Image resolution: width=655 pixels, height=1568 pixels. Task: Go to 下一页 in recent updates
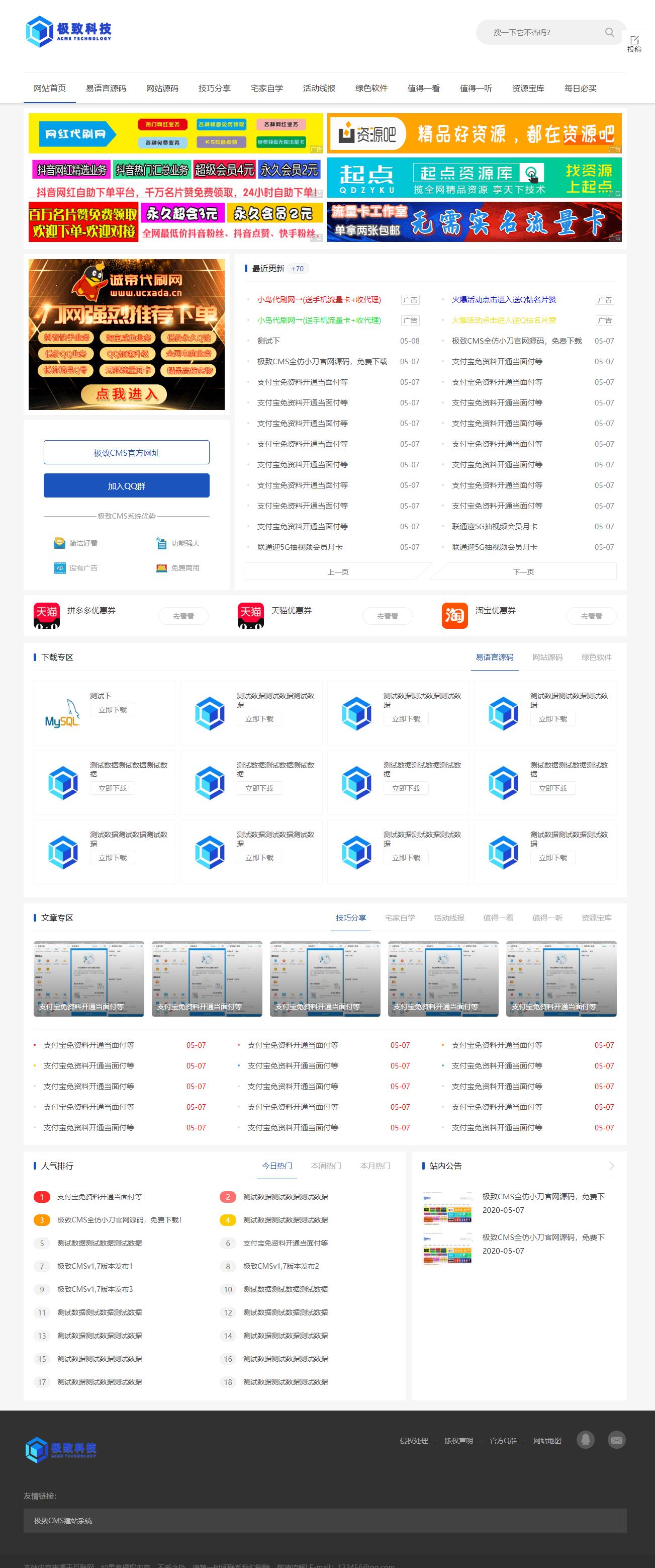pos(523,571)
